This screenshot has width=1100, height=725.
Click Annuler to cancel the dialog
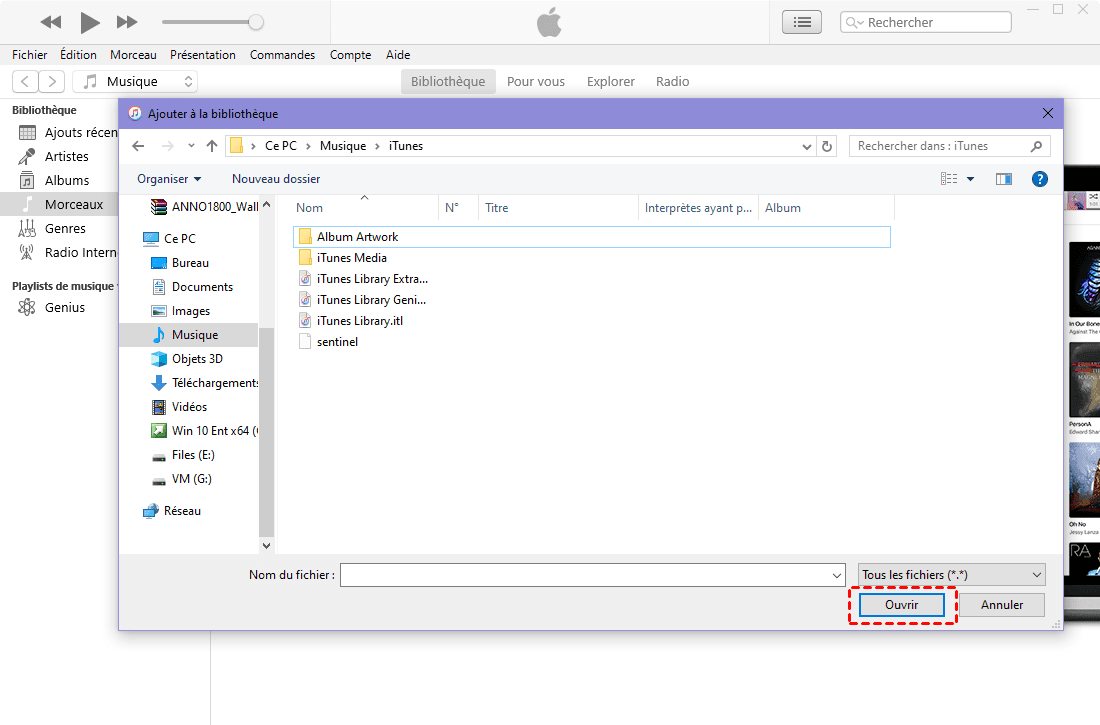1001,605
